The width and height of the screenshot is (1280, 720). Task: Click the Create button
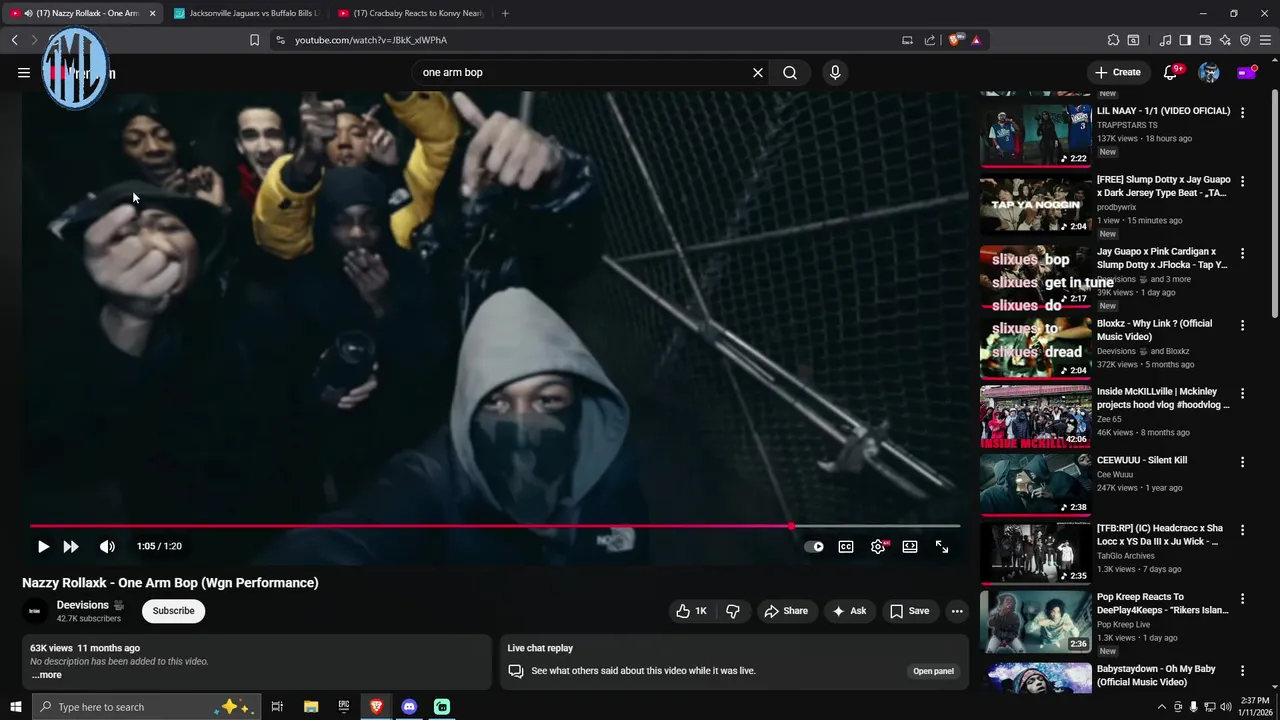1117,72
